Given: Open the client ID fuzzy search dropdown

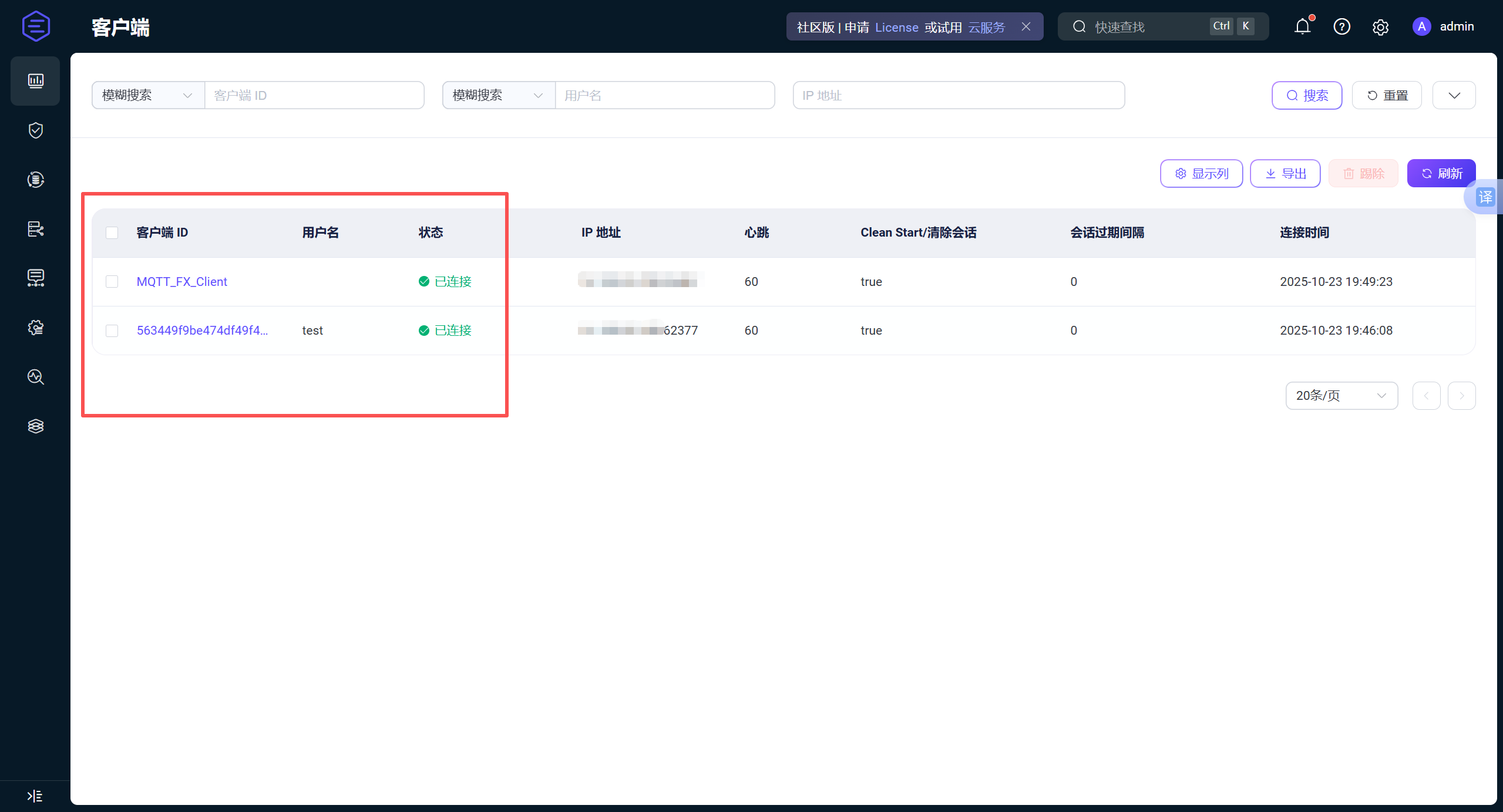Looking at the screenshot, I should coord(147,95).
